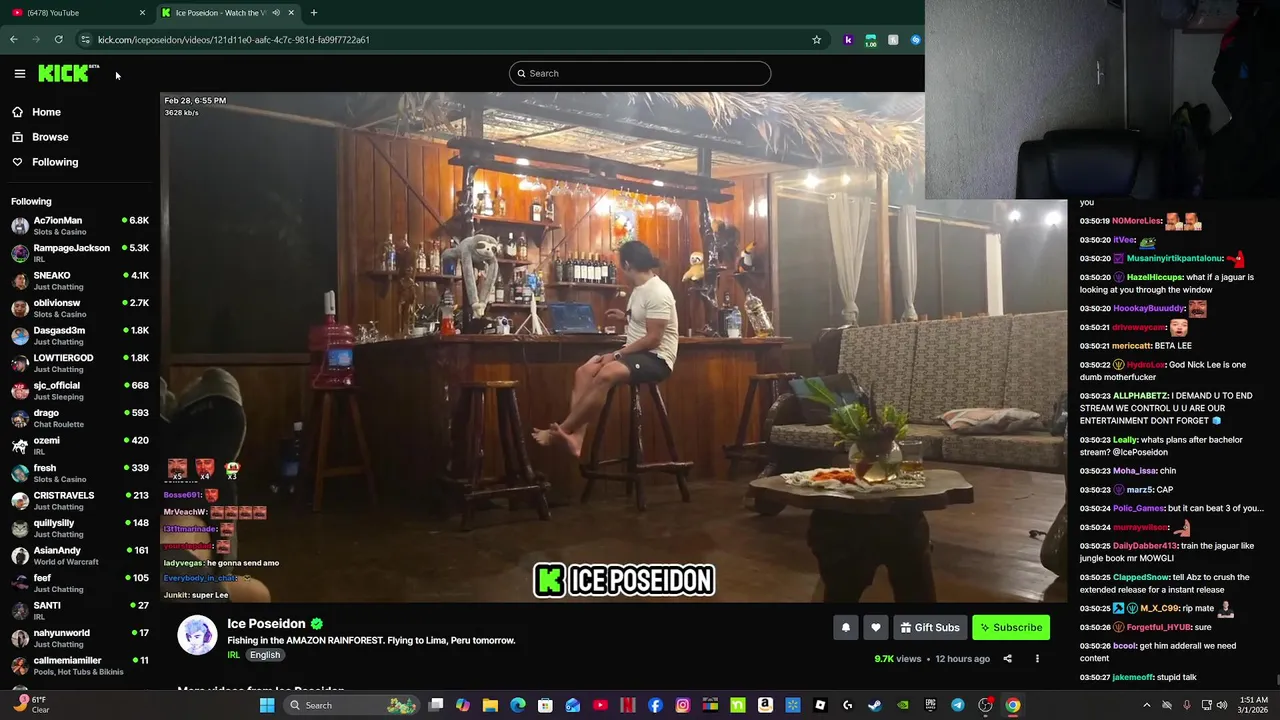Reload the page in Chrome
Screen dimensions: 1280x720
(x=58, y=40)
